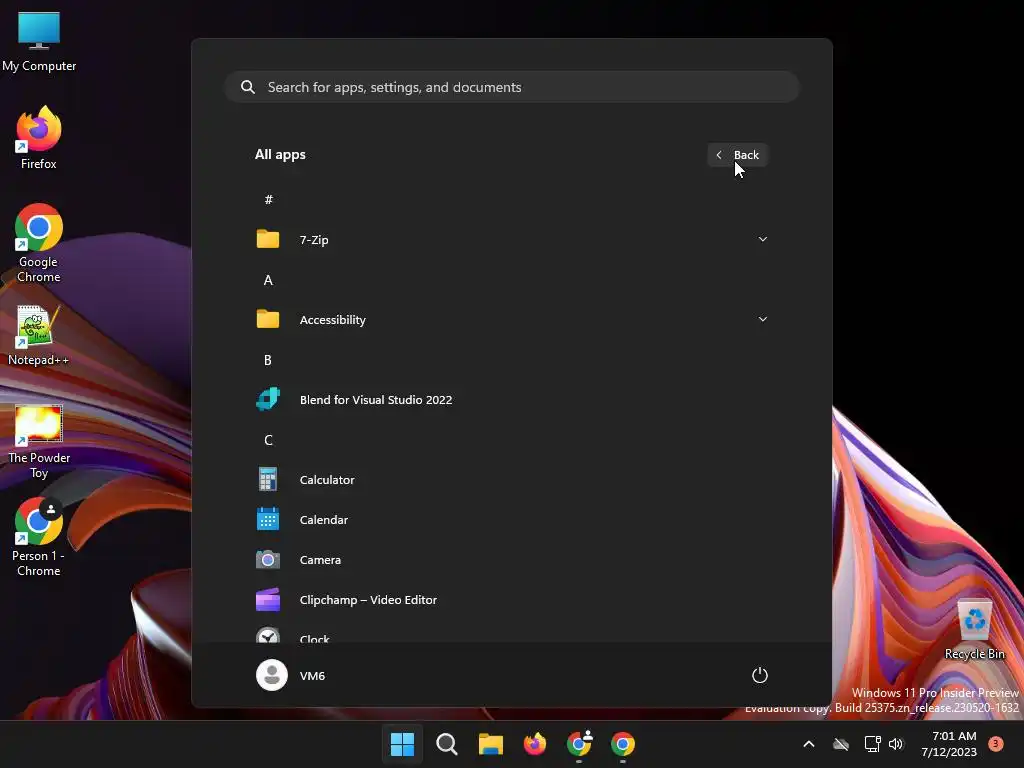This screenshot has height=768, width=1024.
Task: Click the Windows Start button on taskbar
Action: [x=402, y=744]
